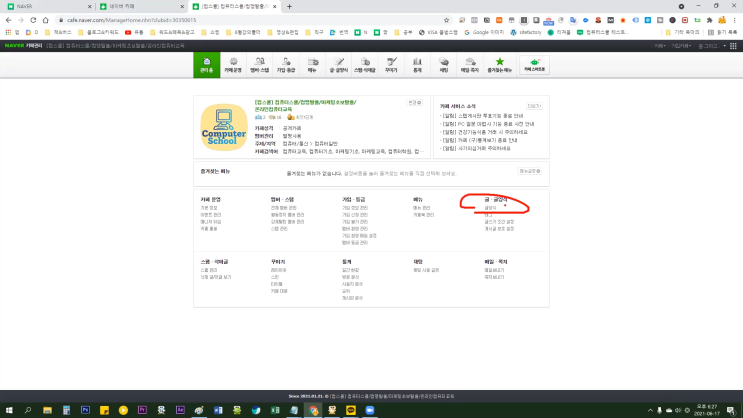Switch to the second 네이버 카페 browser tab
Screen dimensions: 743x418
(x=141, y=7)
